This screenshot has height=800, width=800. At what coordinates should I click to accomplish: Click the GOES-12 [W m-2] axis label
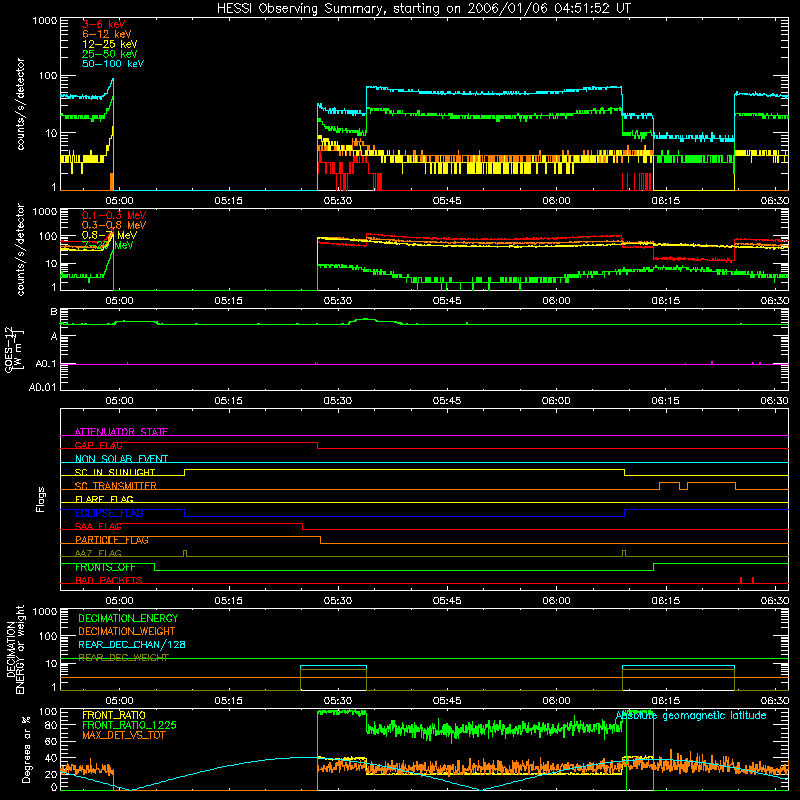coord(13,349)
